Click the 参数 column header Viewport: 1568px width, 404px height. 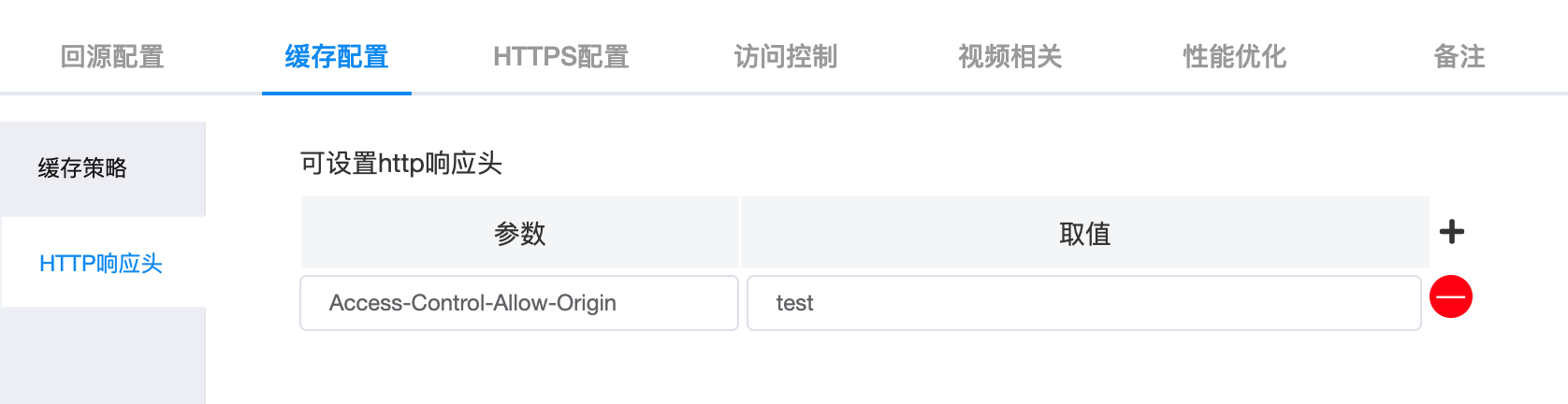click(519, 233)
